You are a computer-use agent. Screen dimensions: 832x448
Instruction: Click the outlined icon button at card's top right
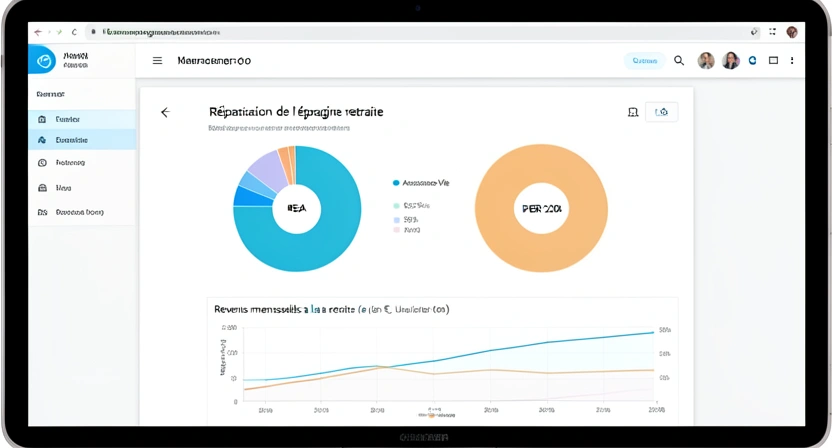661,112
